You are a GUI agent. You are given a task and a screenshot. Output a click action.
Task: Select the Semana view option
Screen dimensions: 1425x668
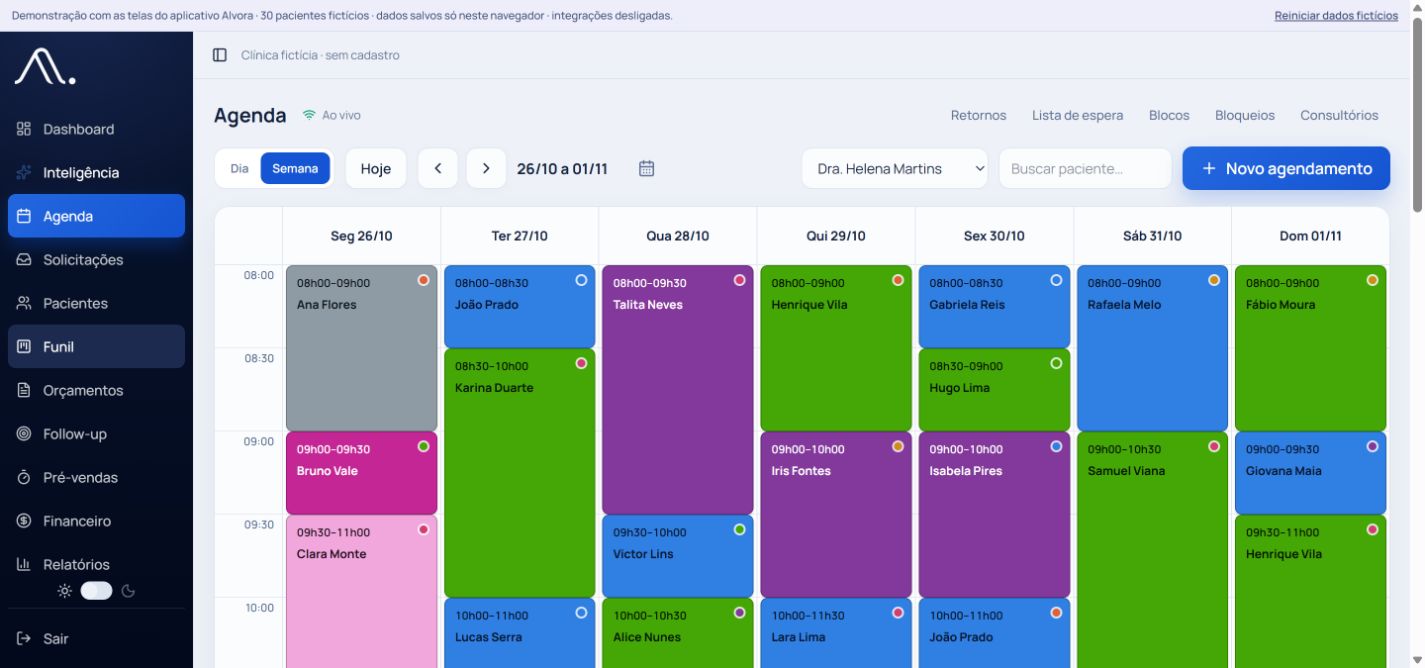[295, 168]
